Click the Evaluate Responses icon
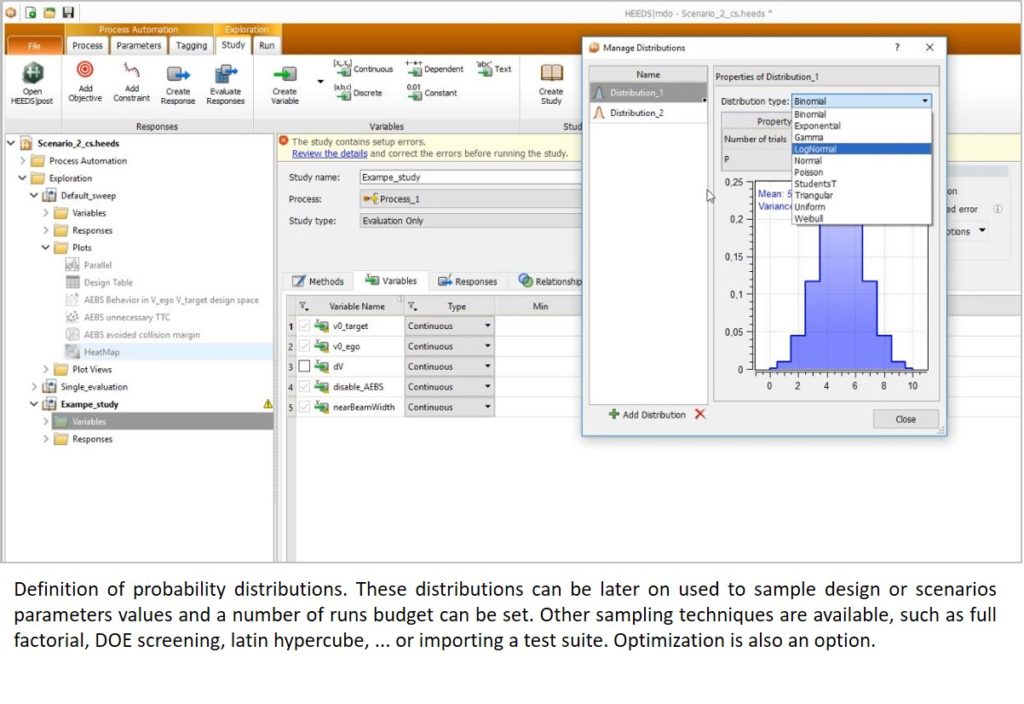Viewport: 1024px width, 704px height. pos(225,73)
